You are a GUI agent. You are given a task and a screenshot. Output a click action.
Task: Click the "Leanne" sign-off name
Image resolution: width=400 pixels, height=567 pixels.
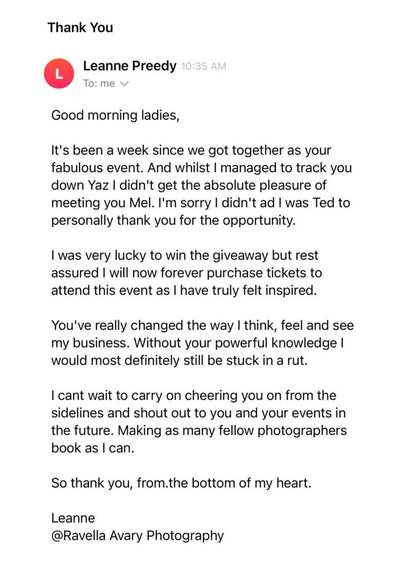click(73, 518)
